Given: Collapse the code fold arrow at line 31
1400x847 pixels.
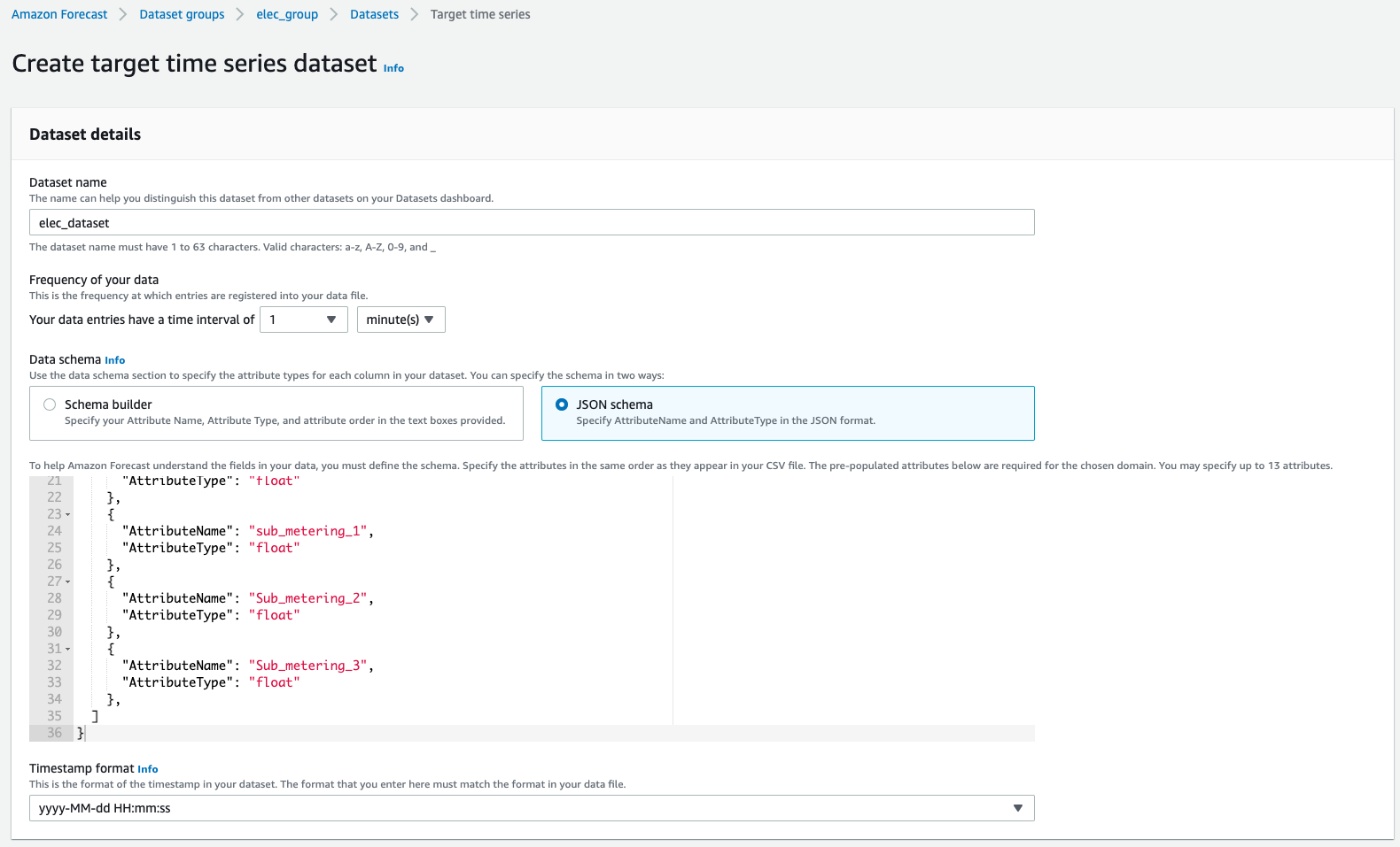Looking at the screenshot, I should pos(68,649).
